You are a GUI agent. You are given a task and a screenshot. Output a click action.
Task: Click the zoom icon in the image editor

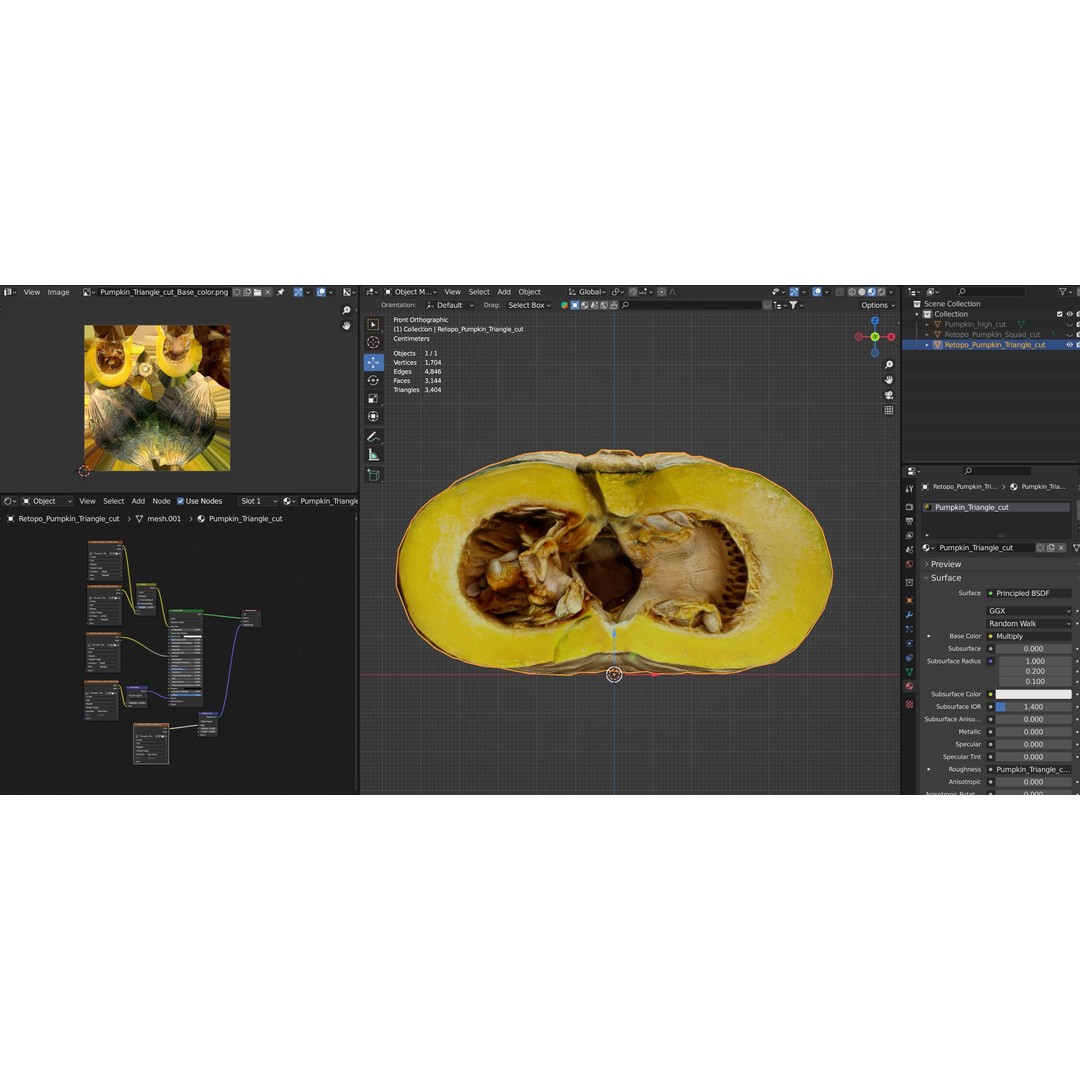point(346,311)
